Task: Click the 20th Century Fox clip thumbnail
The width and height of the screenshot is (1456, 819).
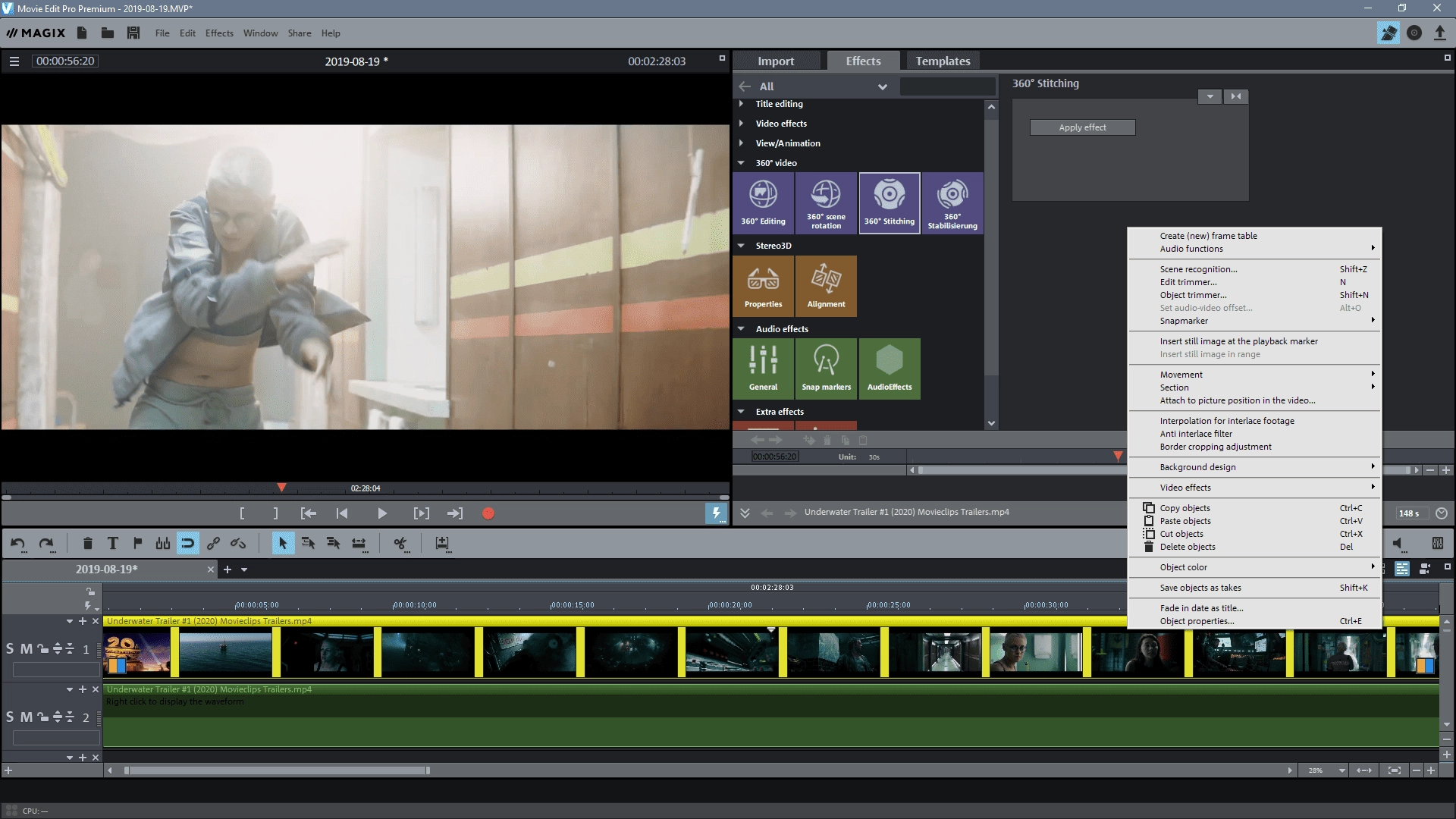Action: [x=136, y=653]
